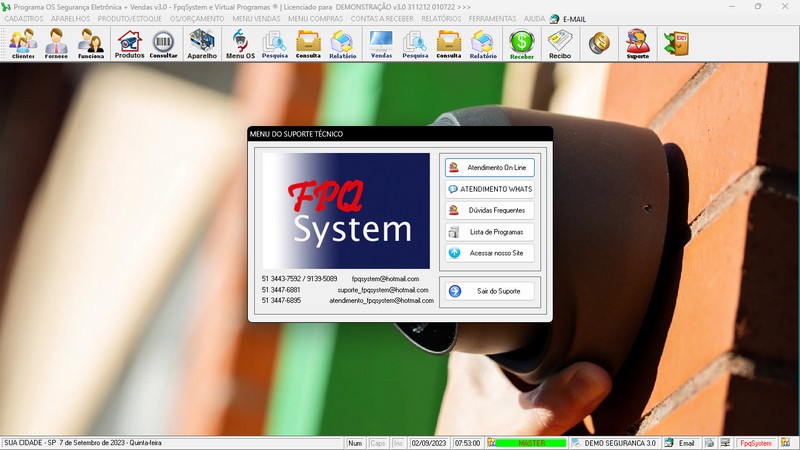The width and height of the screenshot is (800, 450).
Task: Open the RELATÓRIOS menu
Action: tap(440, 19)
